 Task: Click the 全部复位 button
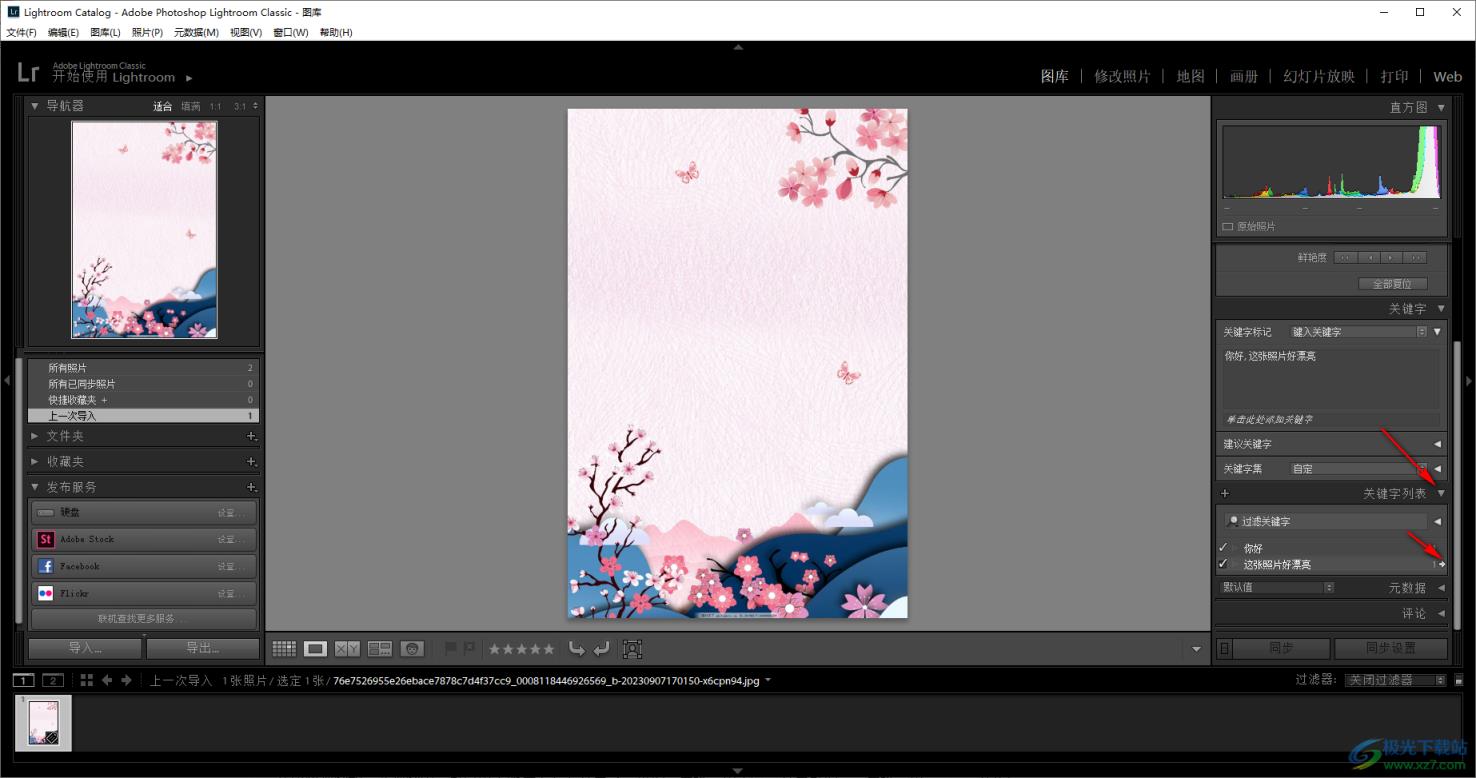(x=1392, y=284)
